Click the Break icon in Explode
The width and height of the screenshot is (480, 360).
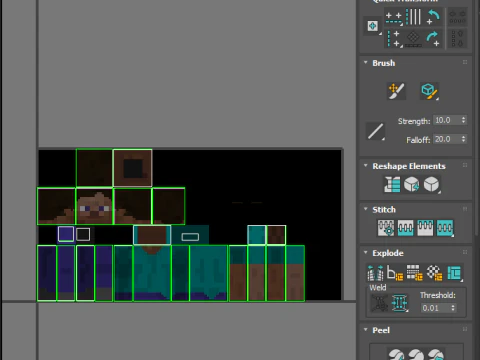point(375,273)
